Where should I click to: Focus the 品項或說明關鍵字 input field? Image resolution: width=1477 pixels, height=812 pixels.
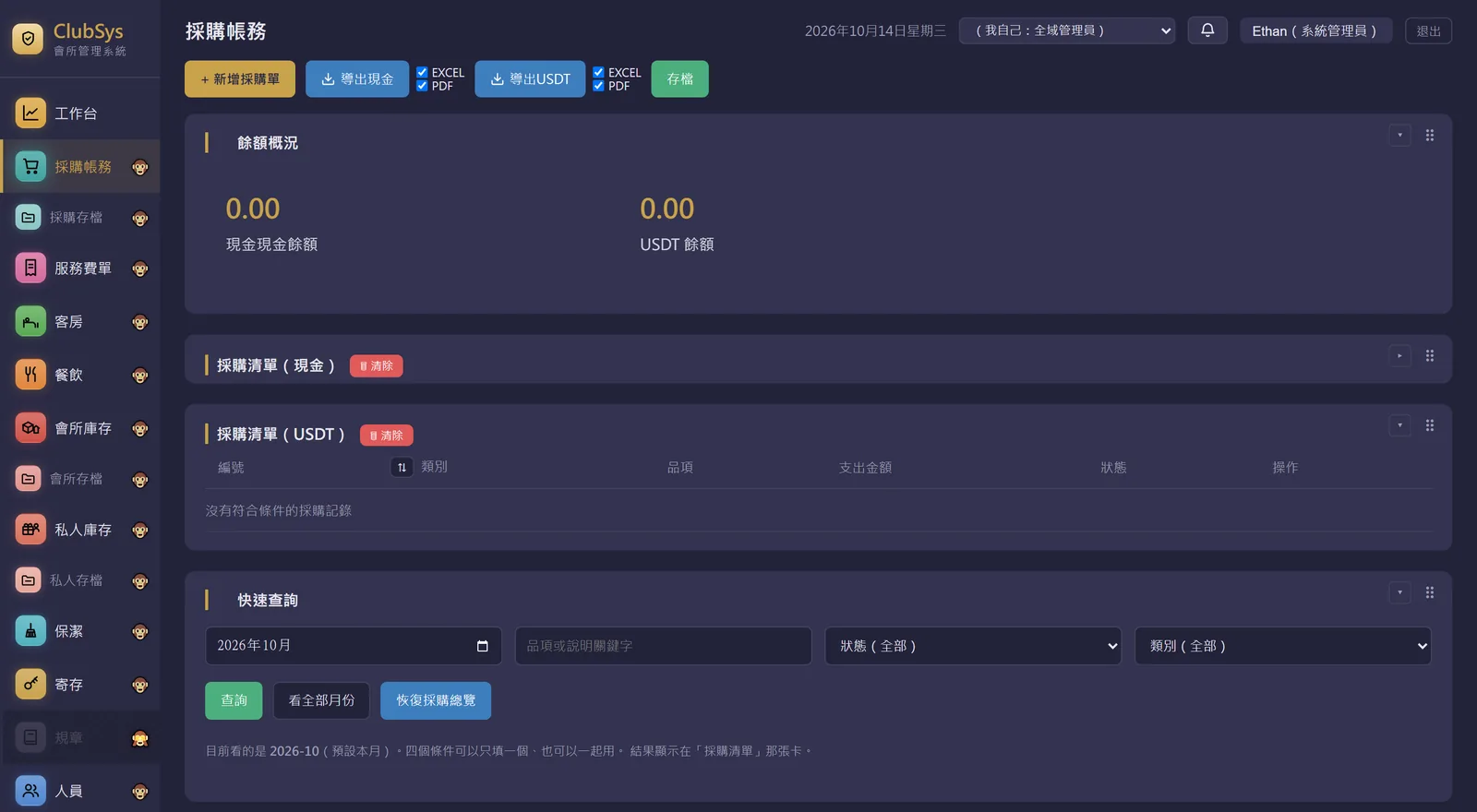tap(664, 646)
